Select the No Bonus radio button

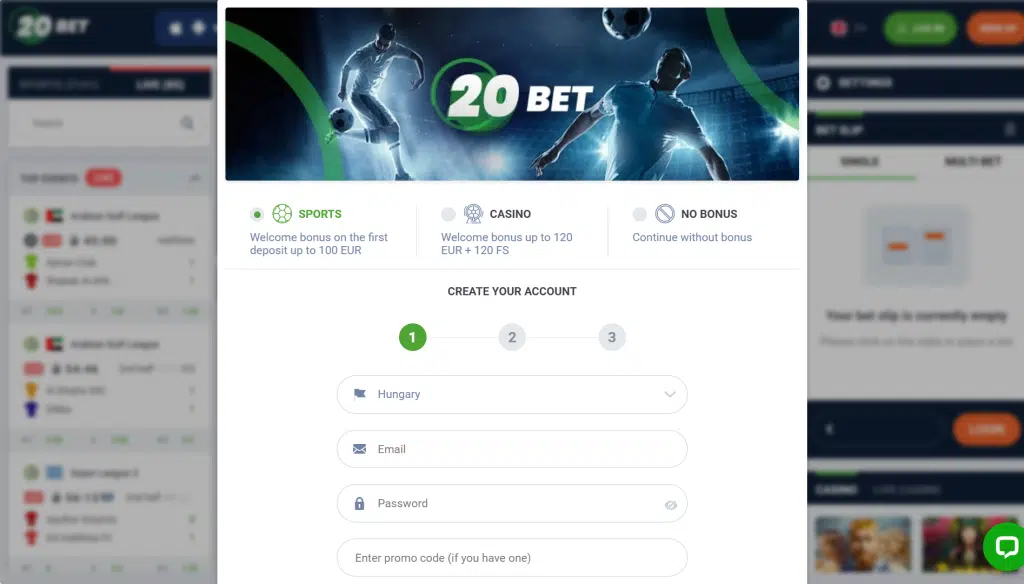click(x=639, y=214)
